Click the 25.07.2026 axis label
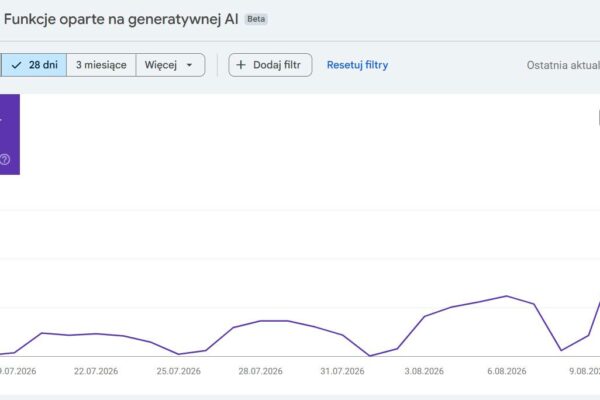This screenshot has height=400, width=600. click(178, 371)
